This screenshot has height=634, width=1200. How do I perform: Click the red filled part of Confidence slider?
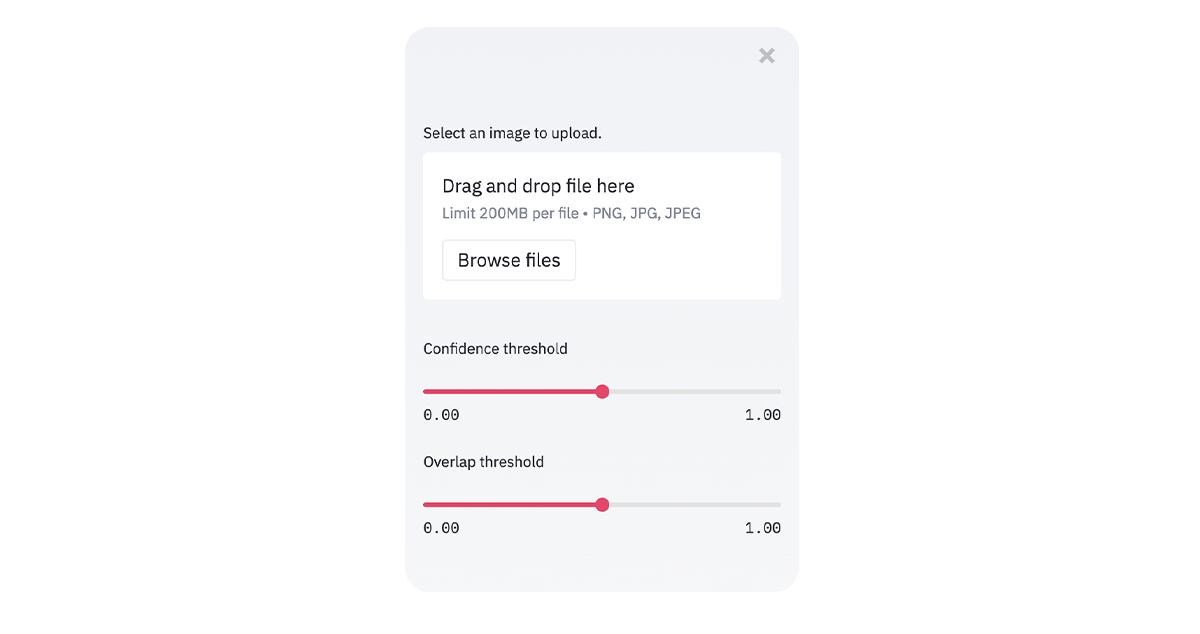pos(510,392)
